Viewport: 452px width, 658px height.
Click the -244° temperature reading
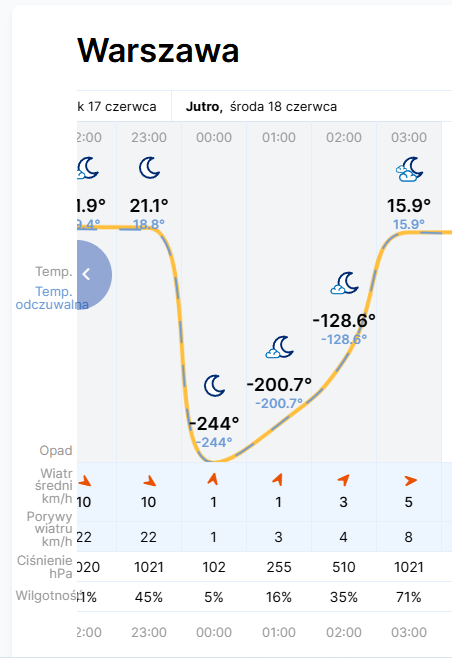(214, 424)
